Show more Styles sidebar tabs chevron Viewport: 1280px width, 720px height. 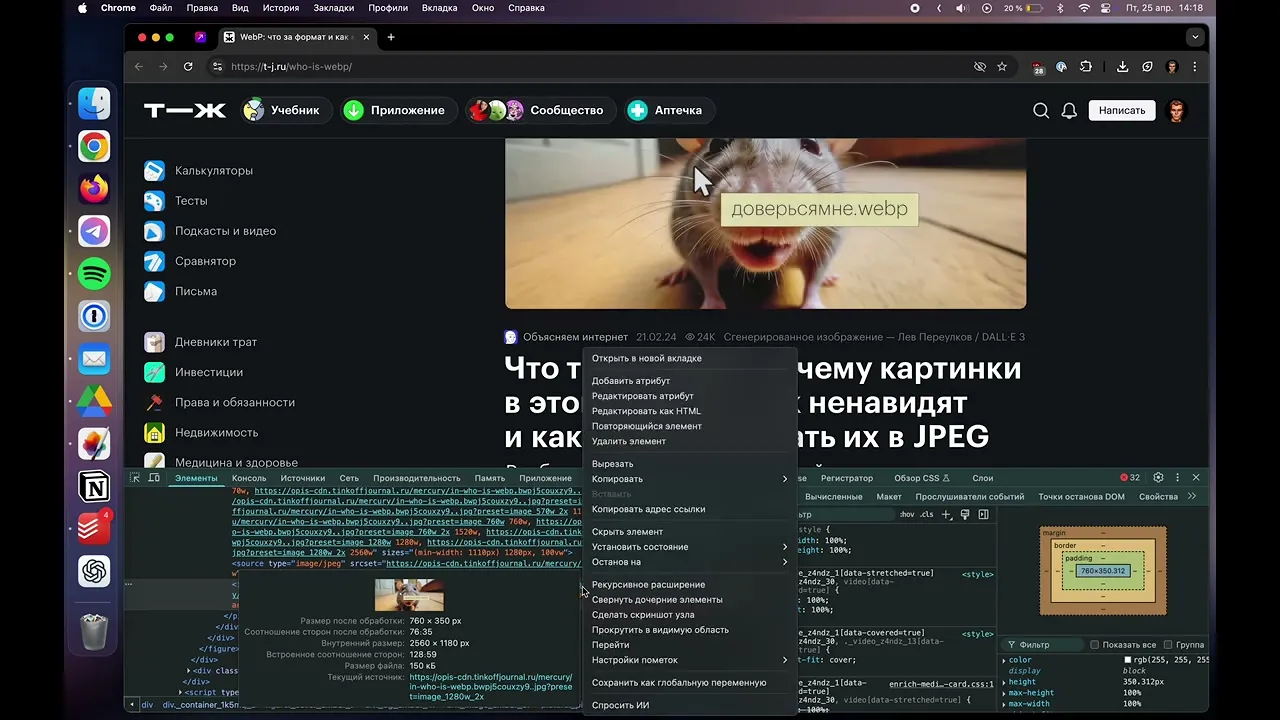[x=1192, y=497]
